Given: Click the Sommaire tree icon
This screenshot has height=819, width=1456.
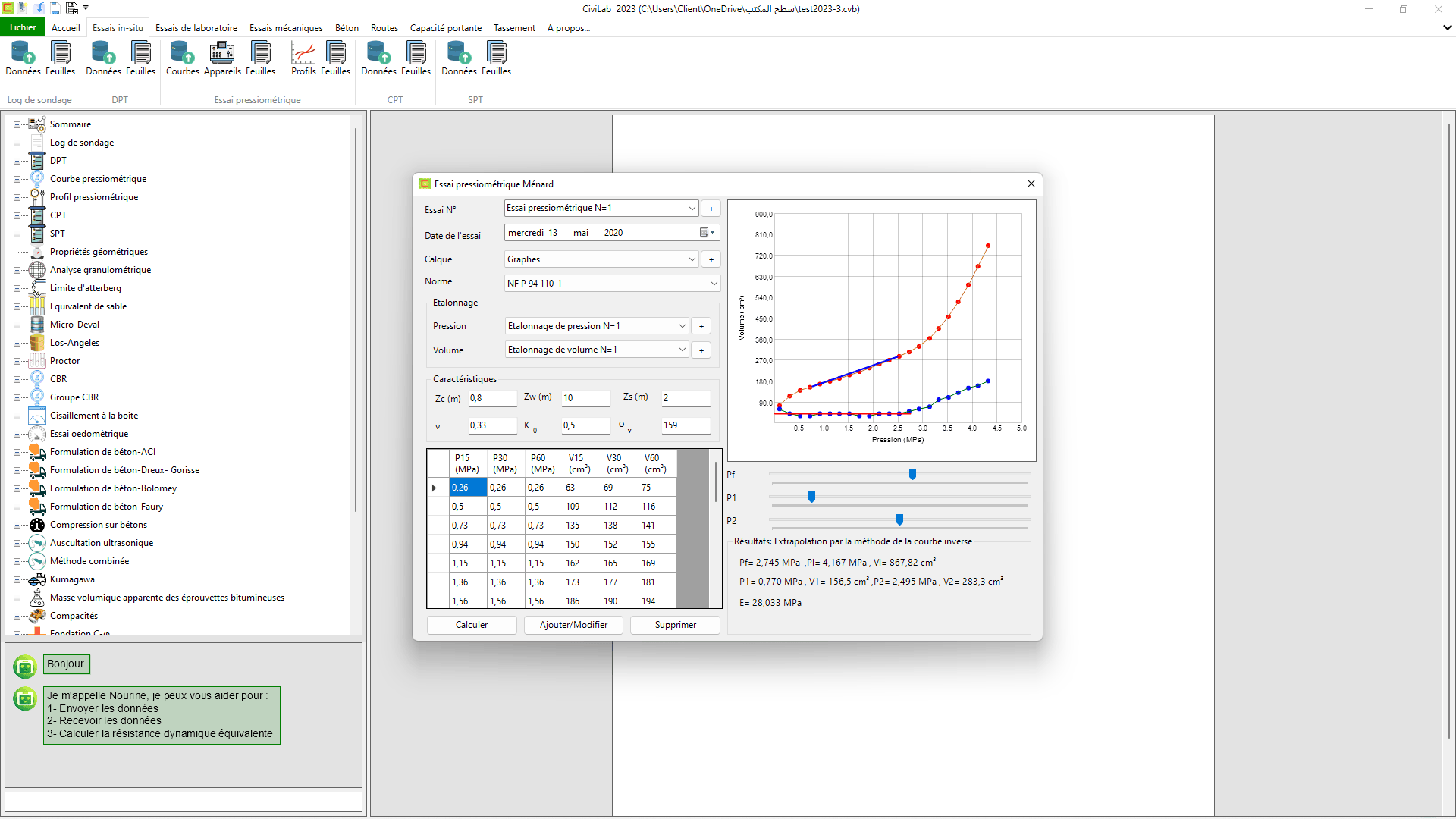Looking at the screenshot, I should [x=37, y=124].
